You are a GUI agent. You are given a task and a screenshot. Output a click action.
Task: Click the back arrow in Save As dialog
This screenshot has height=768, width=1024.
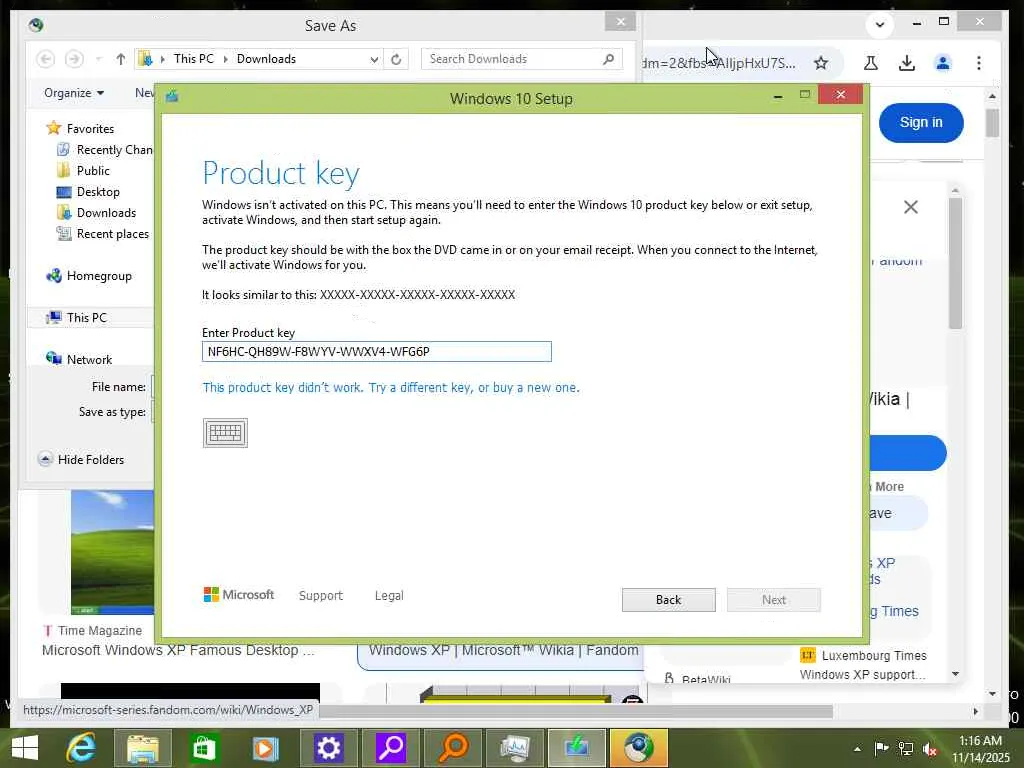click(45, 59)
